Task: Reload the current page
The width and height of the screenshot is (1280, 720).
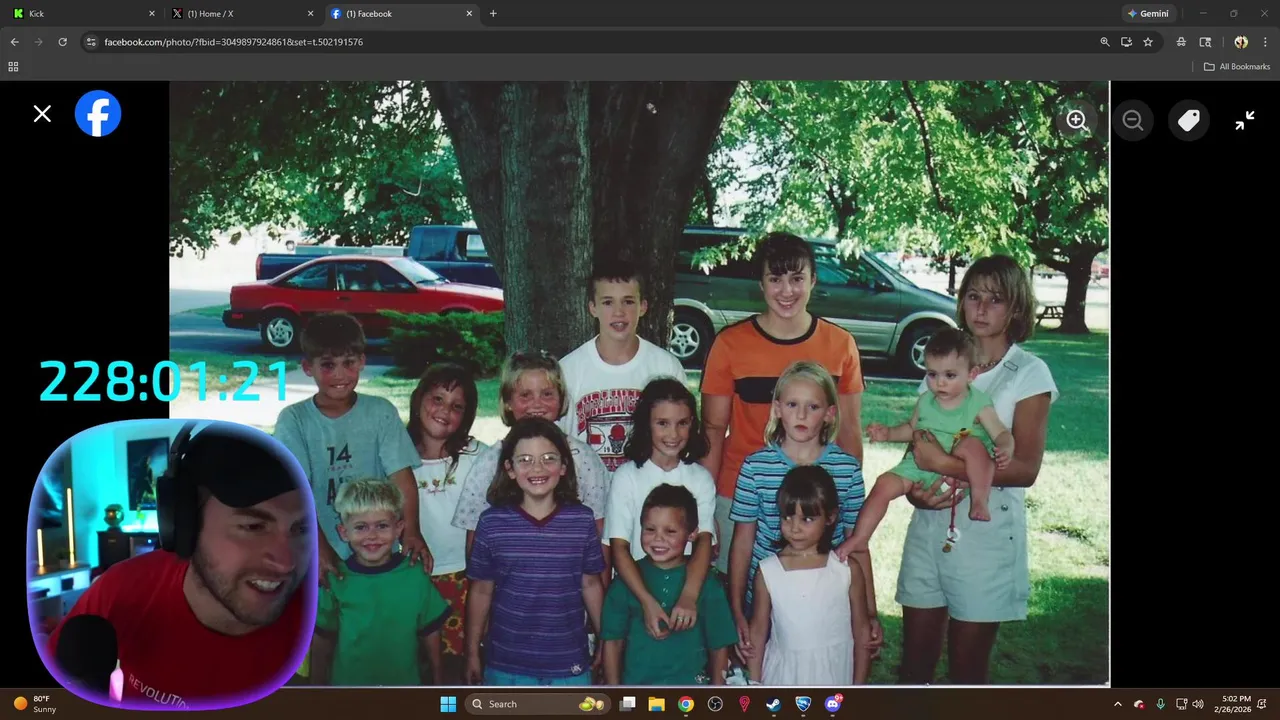Action: coord(62,42)
